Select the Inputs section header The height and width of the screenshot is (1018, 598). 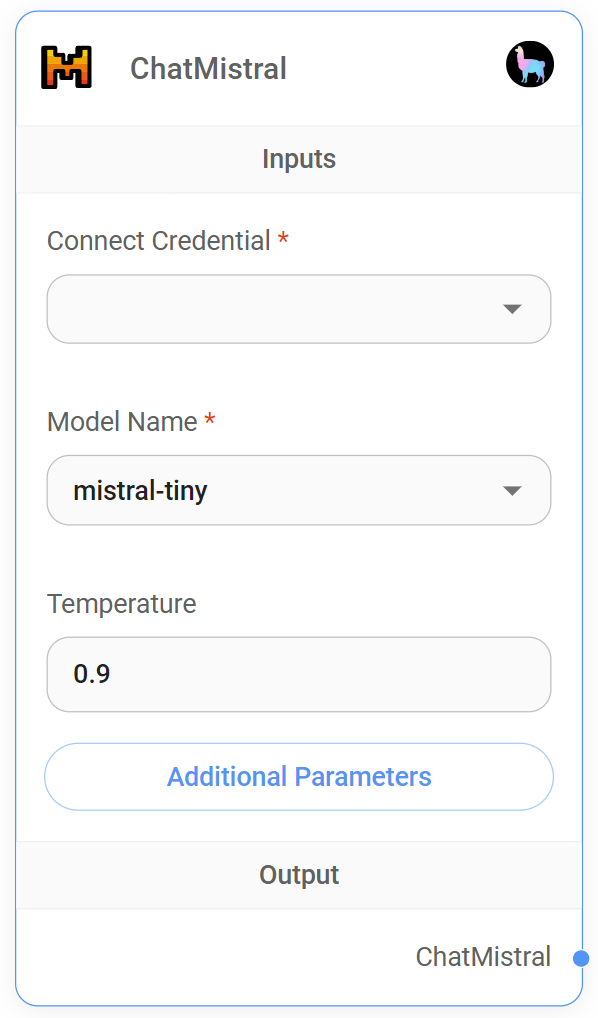[299, 158]
